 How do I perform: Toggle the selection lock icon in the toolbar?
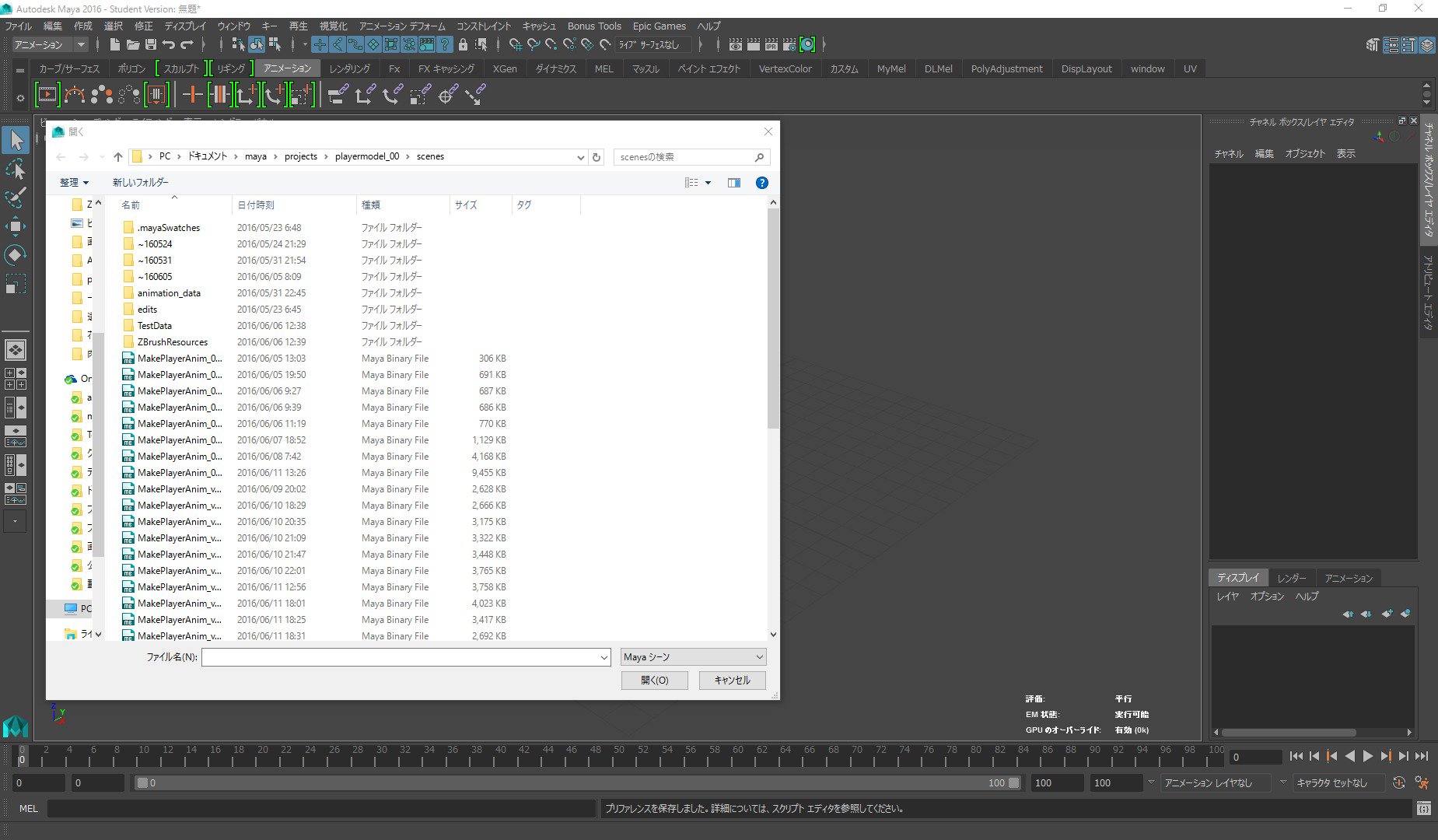click(462, 44)
